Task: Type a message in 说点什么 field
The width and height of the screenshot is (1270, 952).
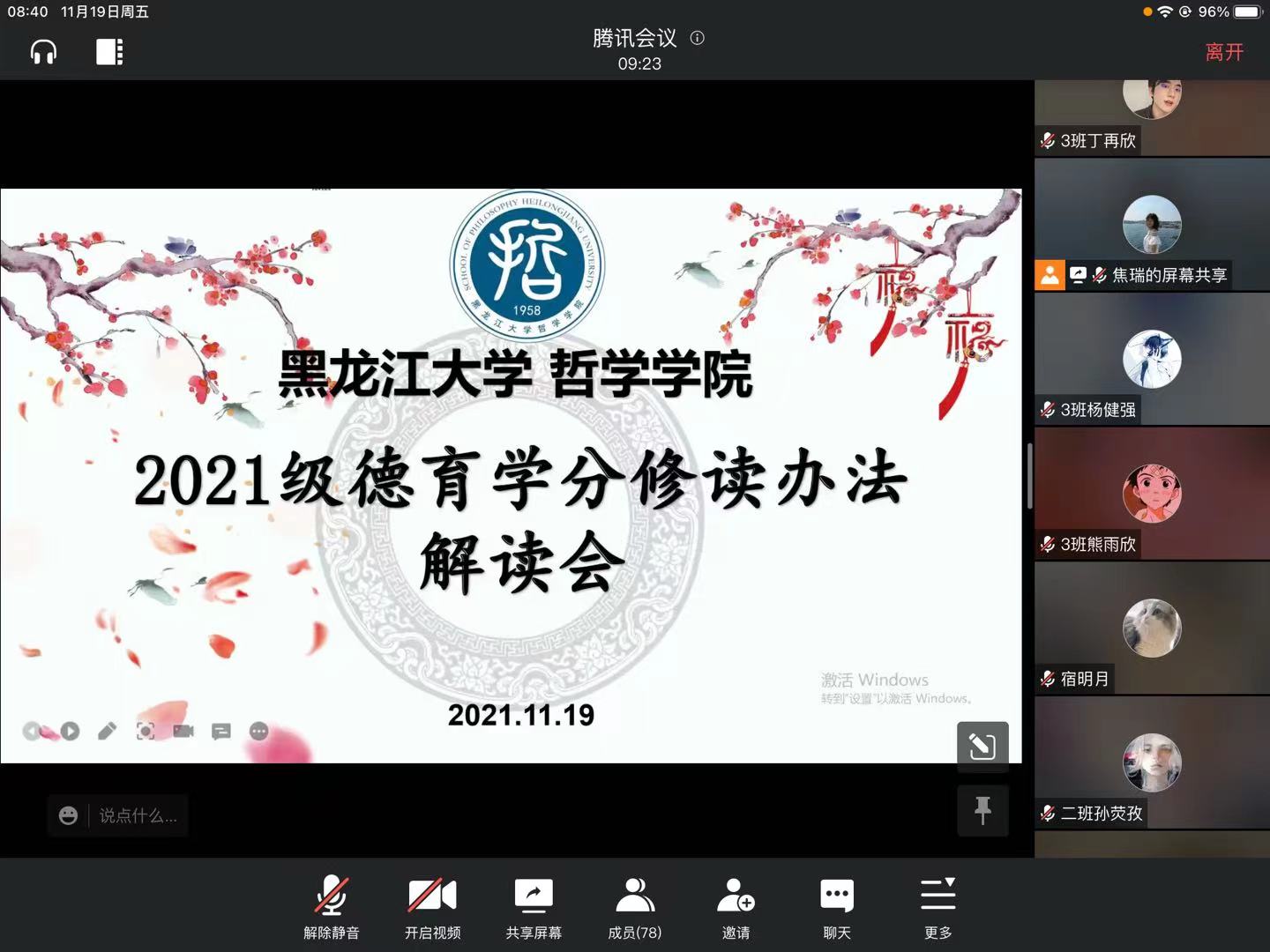Action: pos(138,816)
